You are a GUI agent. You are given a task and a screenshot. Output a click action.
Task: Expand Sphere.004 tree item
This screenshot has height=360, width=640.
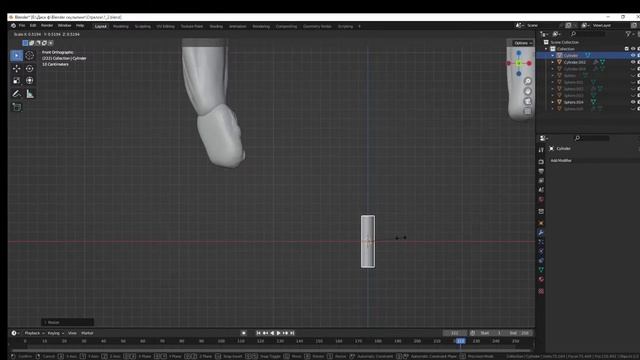tap(553, 102)
